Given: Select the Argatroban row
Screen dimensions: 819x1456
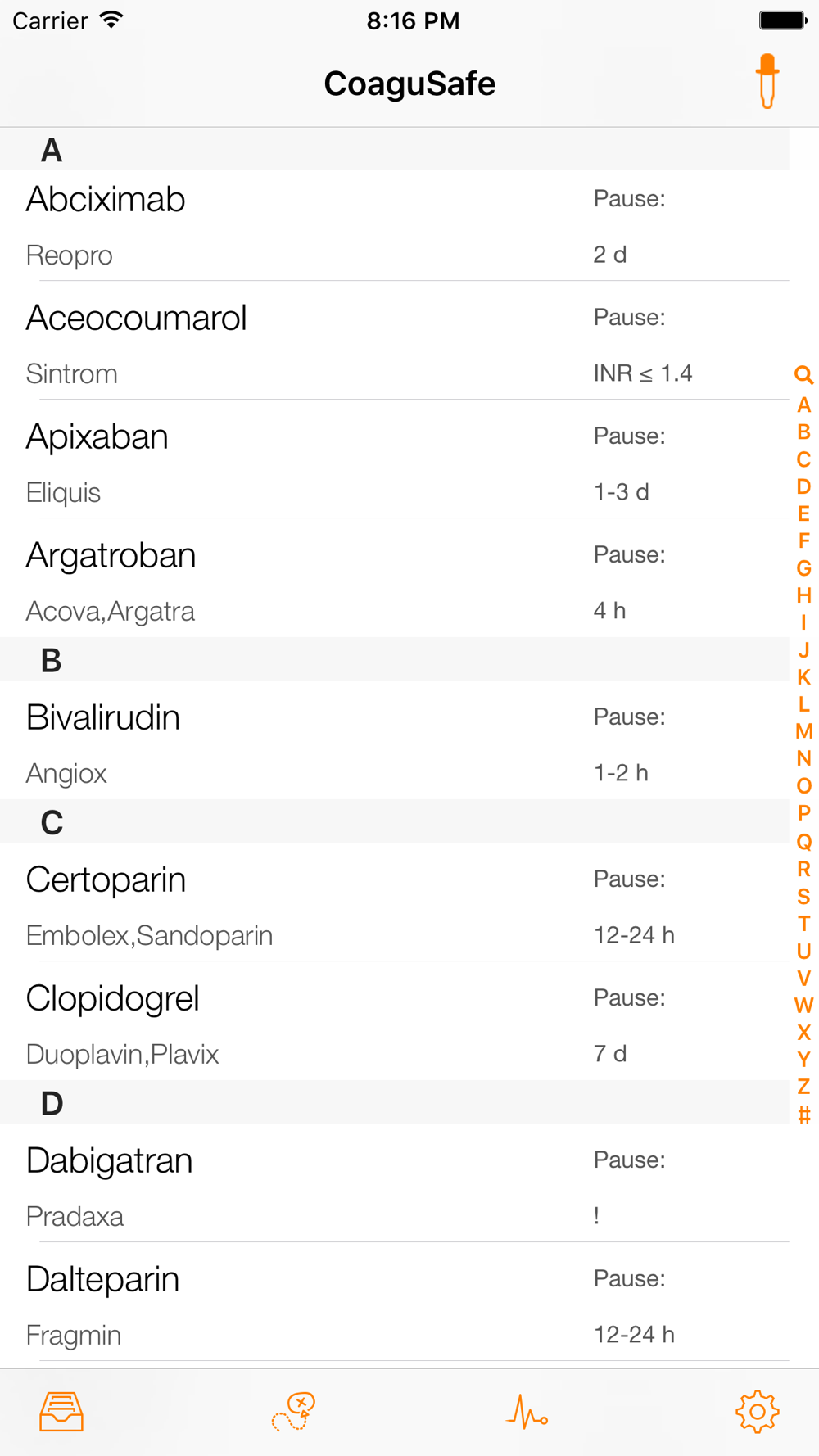Looking at the screenshot, I should (393, 582).
